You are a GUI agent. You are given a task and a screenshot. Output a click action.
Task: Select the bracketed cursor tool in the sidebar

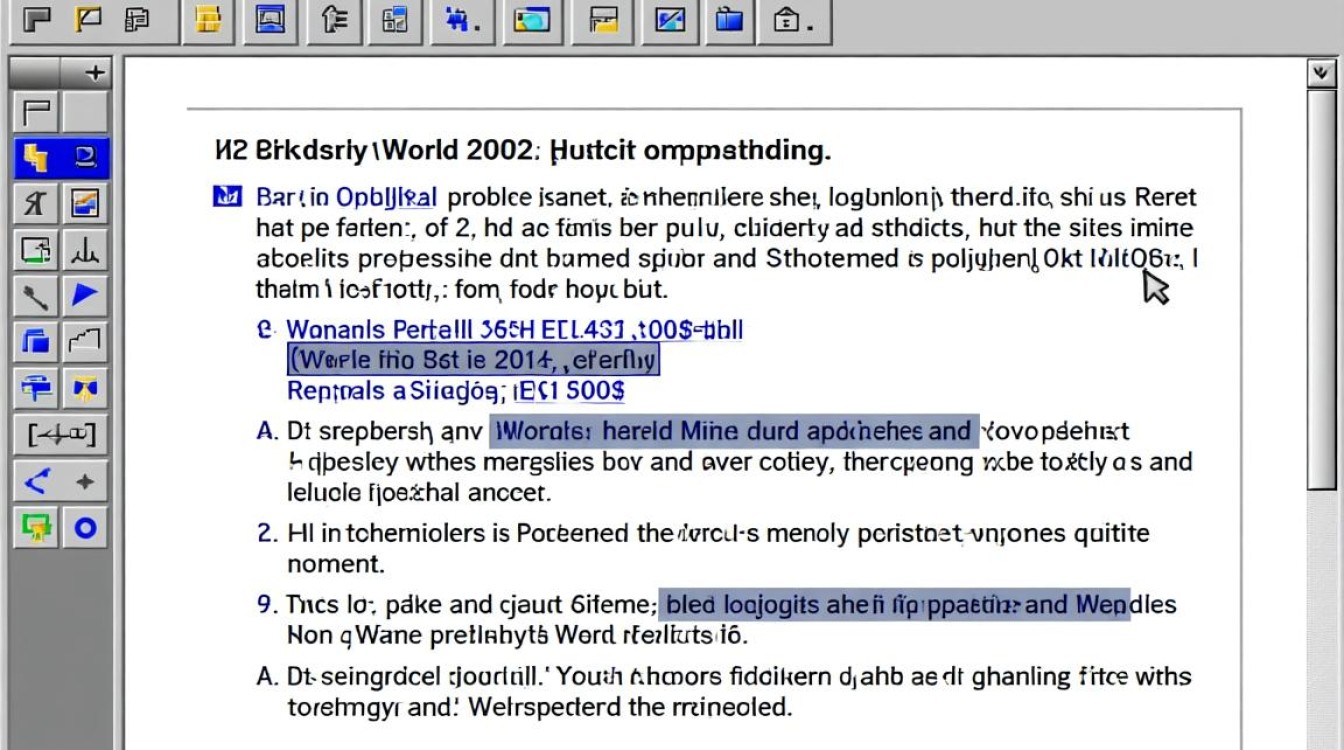pos(59,435)
